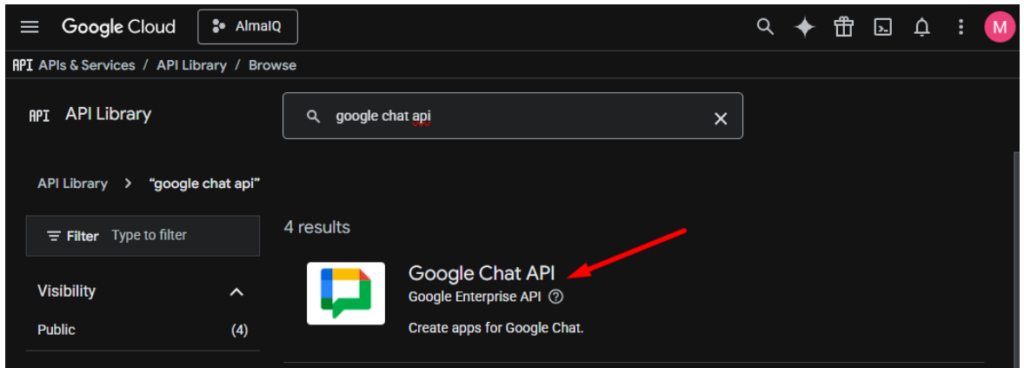1024x368 pixels.
Task: Click the Browse breadcrumb
Action: [x=272, y=65]
